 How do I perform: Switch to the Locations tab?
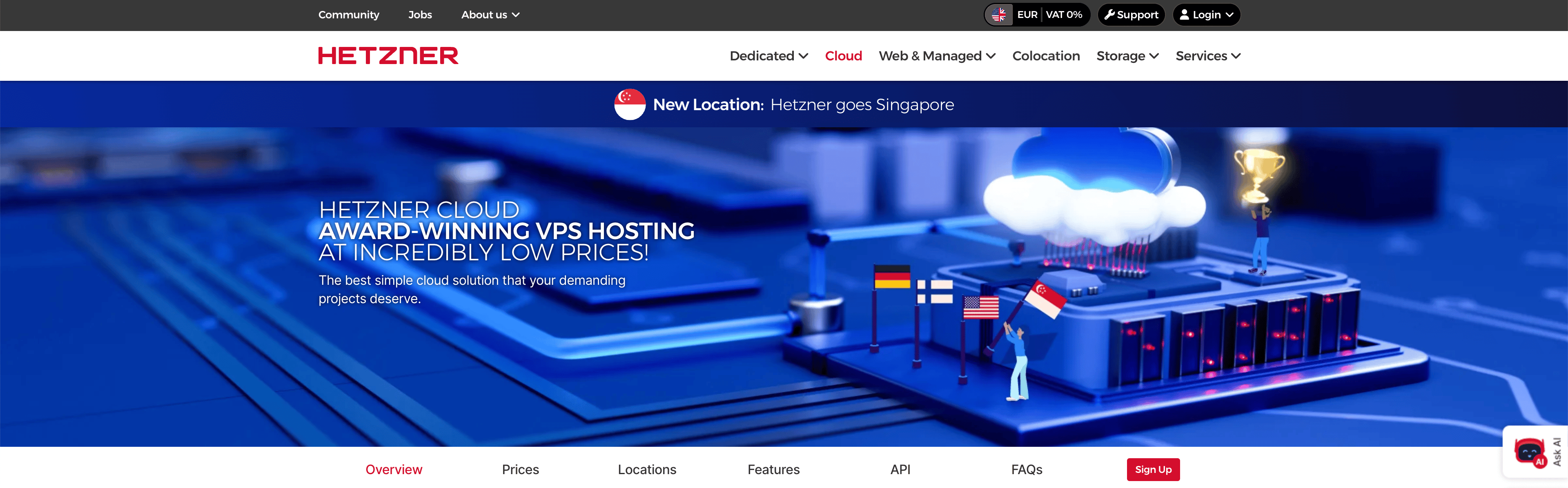[647, 470]
